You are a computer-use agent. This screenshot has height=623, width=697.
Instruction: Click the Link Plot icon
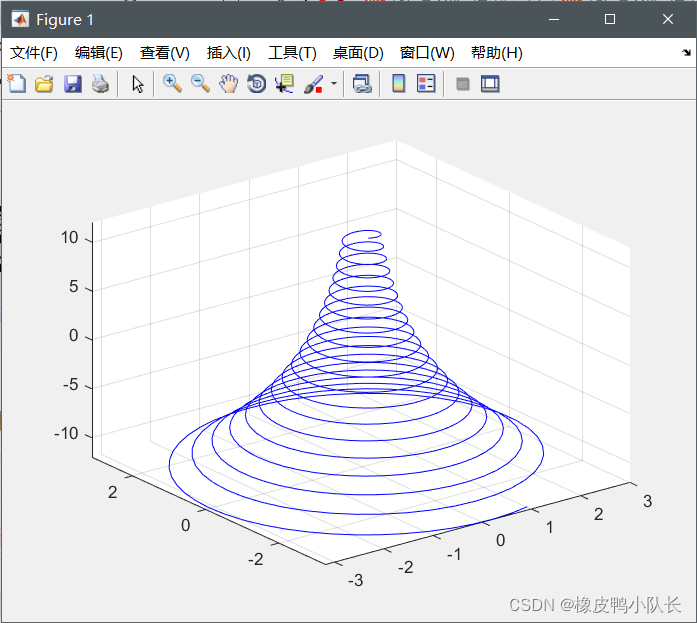[362, 84]
